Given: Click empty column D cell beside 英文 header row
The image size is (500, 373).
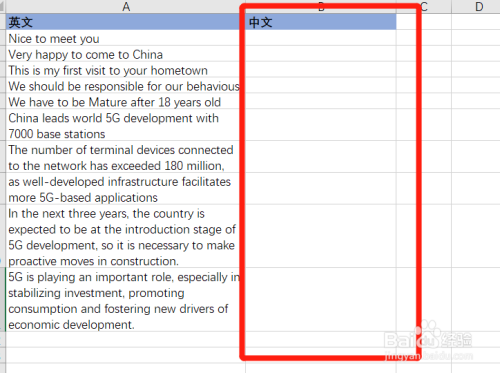Looking at the screenshot, I should [476, 22].
